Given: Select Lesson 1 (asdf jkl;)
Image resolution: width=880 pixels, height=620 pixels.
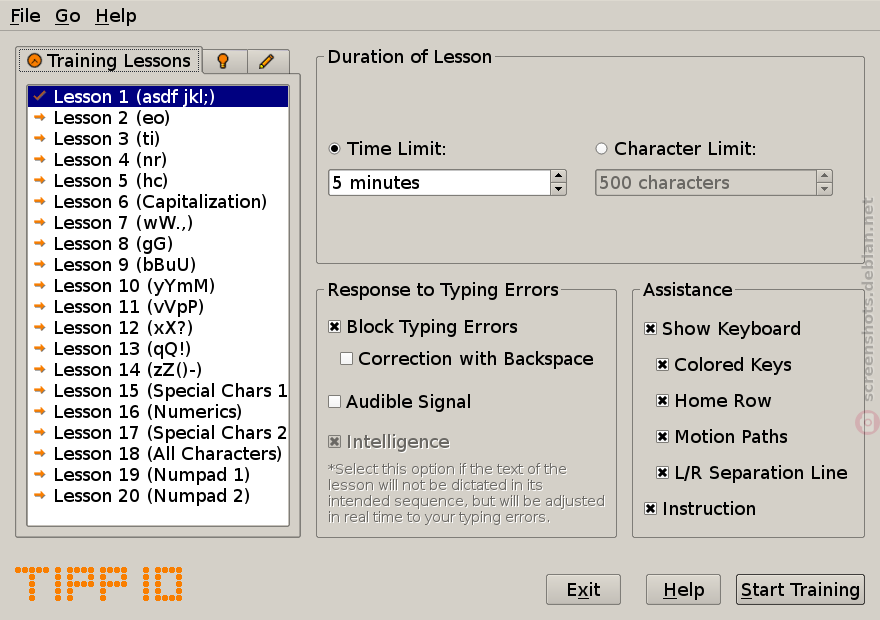Looking at the screenshot, I should (158, 97).
